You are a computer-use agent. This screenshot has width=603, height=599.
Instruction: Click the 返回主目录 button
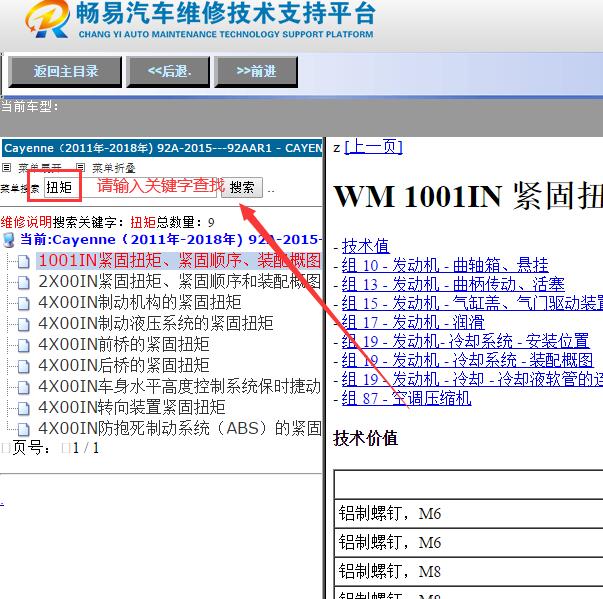coord(65,72)
